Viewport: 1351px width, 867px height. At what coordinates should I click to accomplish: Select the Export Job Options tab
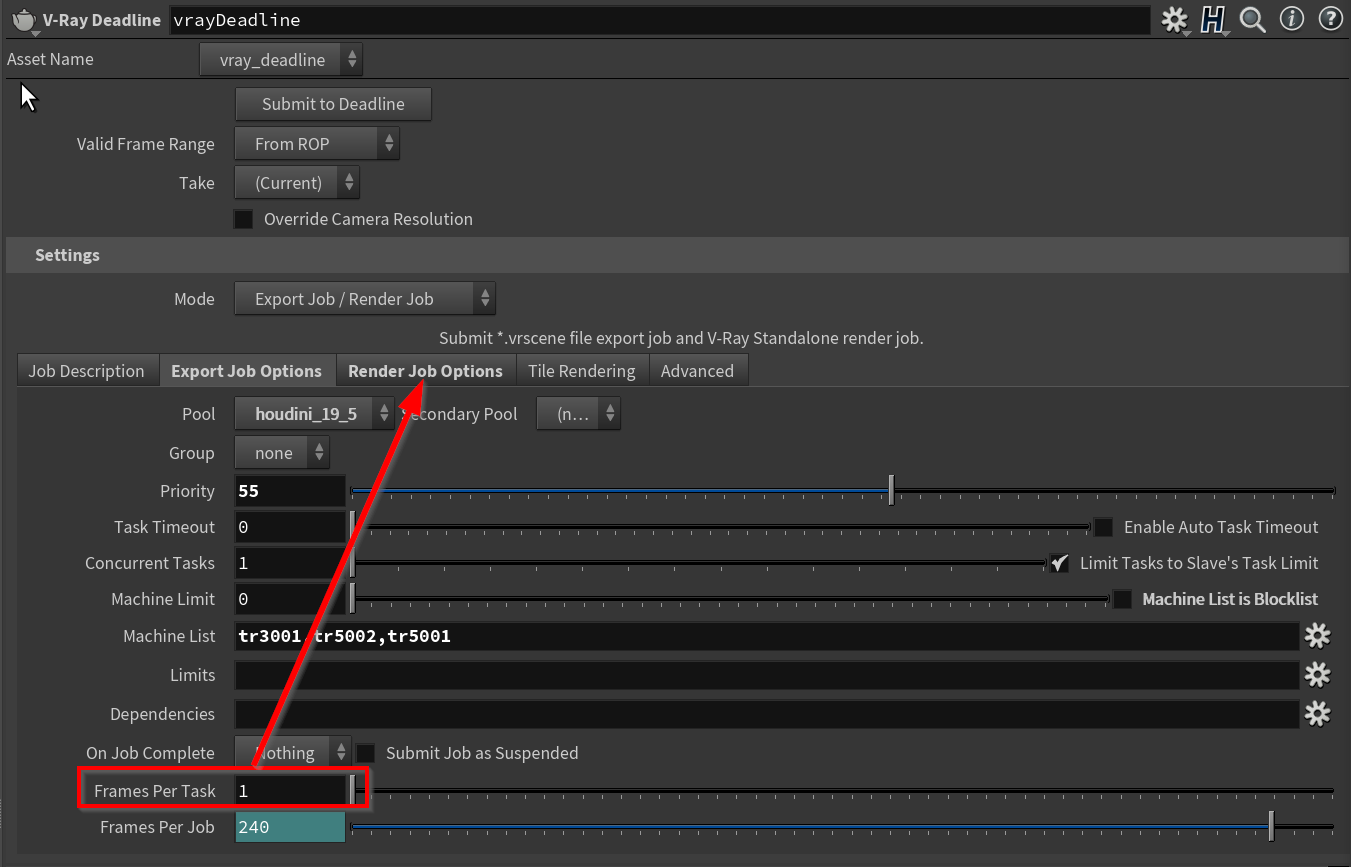247,371
